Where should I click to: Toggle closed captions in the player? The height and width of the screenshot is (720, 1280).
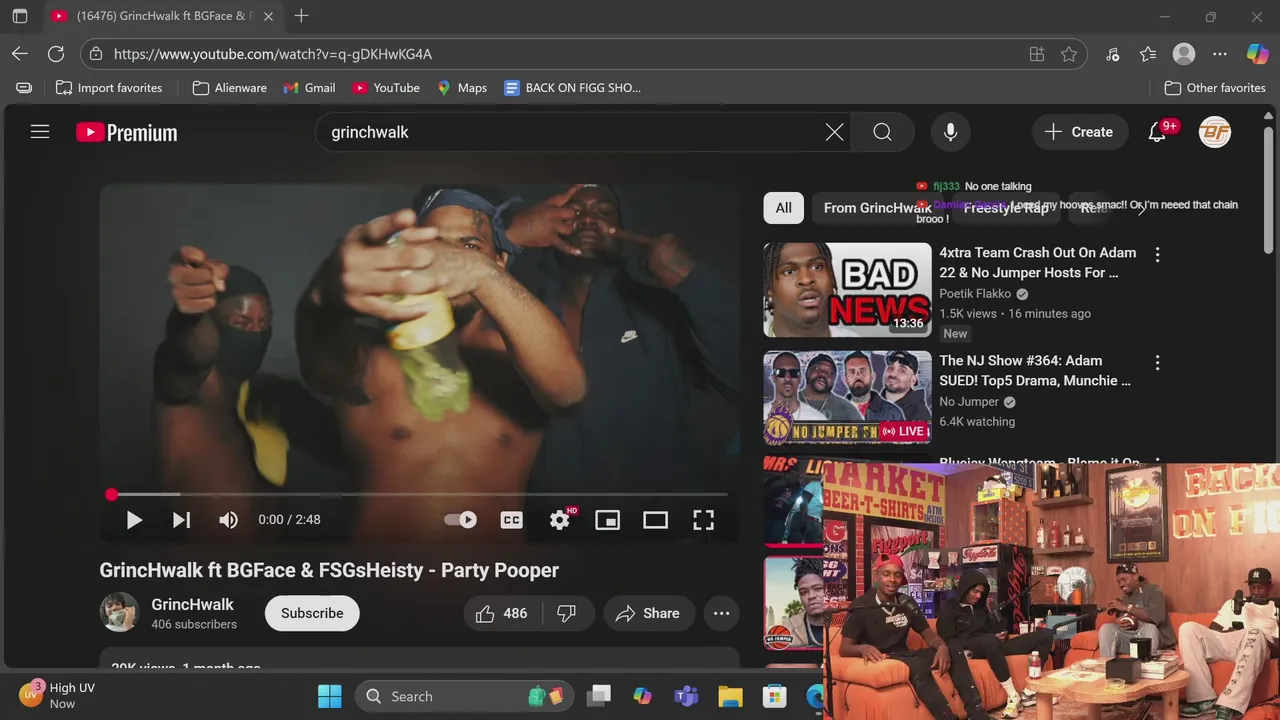[x=511, y=520]
